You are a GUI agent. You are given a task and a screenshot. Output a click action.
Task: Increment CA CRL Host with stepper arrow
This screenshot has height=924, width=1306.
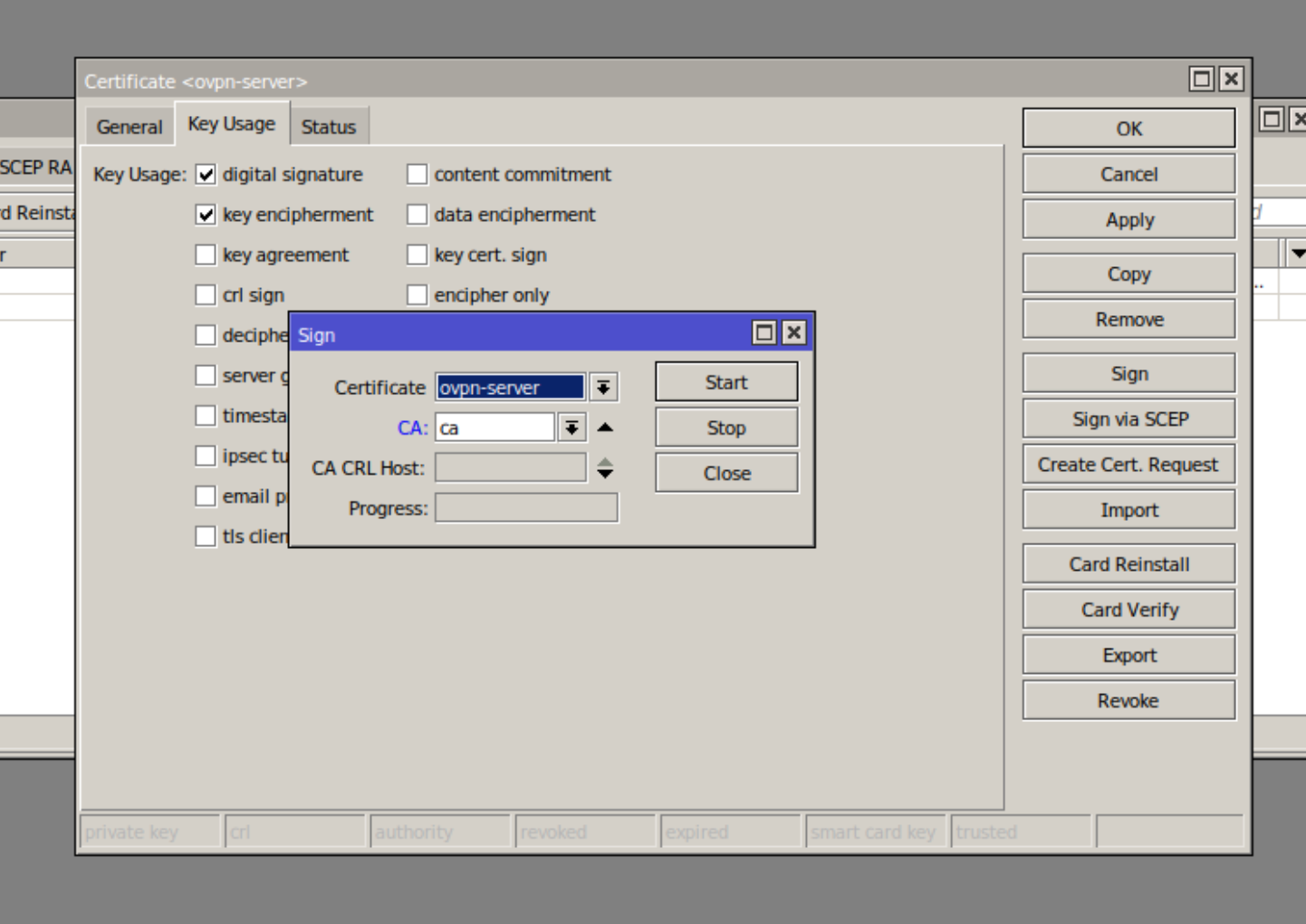604,462
